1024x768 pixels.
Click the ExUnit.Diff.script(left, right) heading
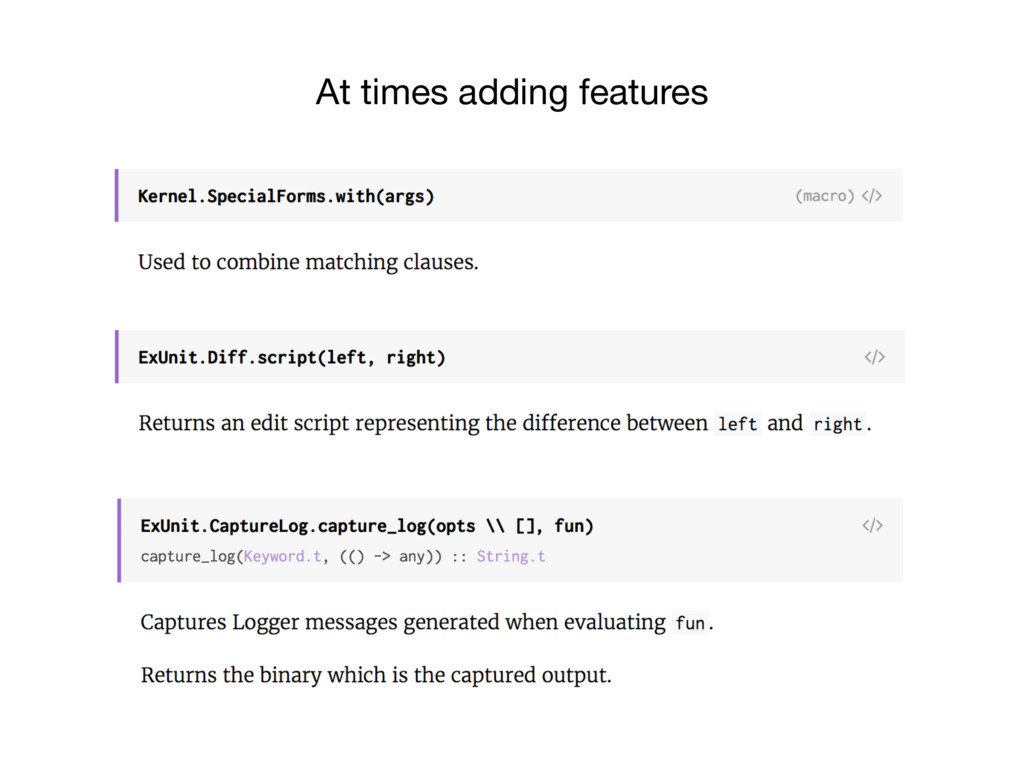291,357
